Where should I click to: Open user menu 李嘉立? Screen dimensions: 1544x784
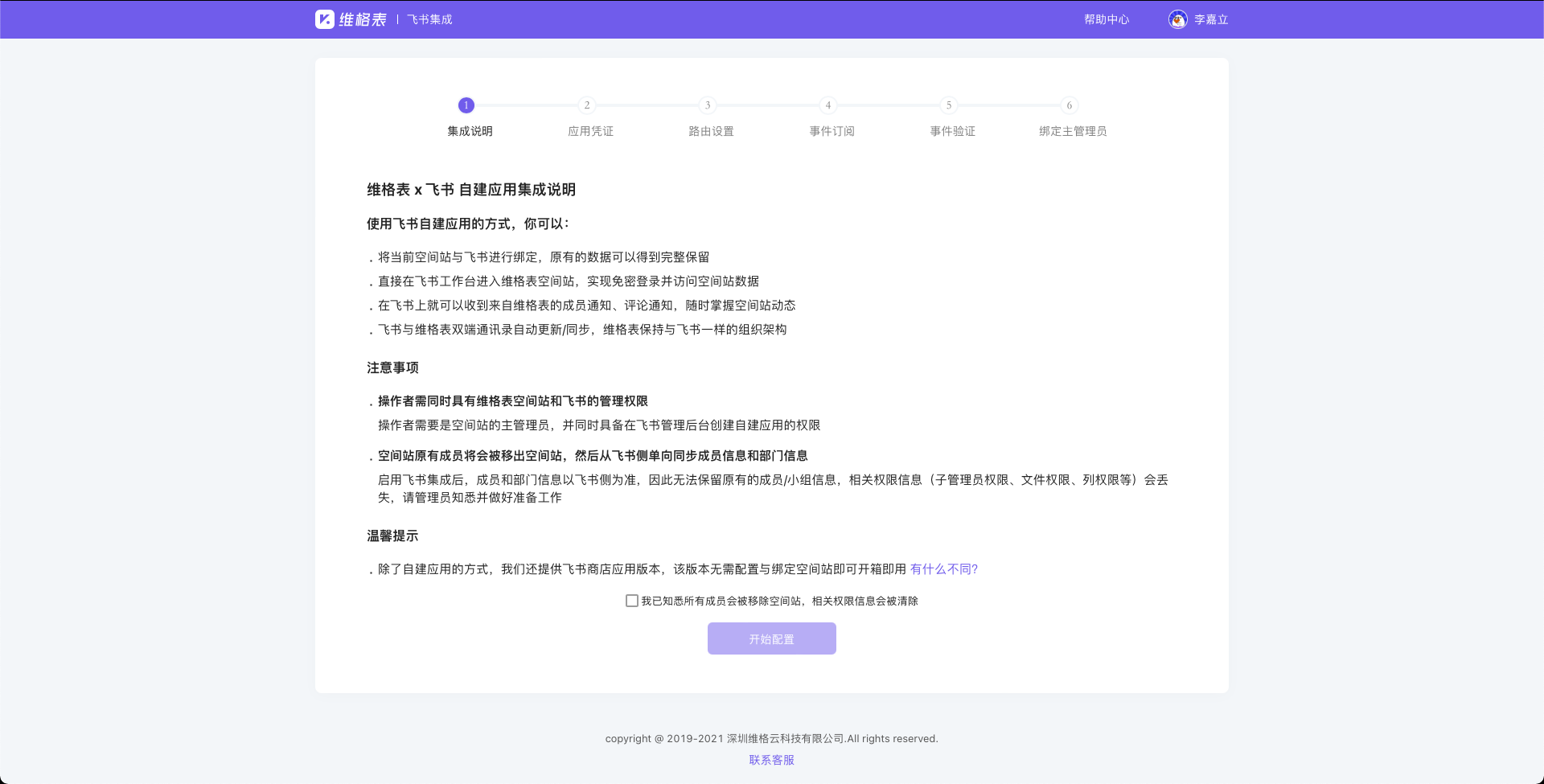tap(1211, 19)
